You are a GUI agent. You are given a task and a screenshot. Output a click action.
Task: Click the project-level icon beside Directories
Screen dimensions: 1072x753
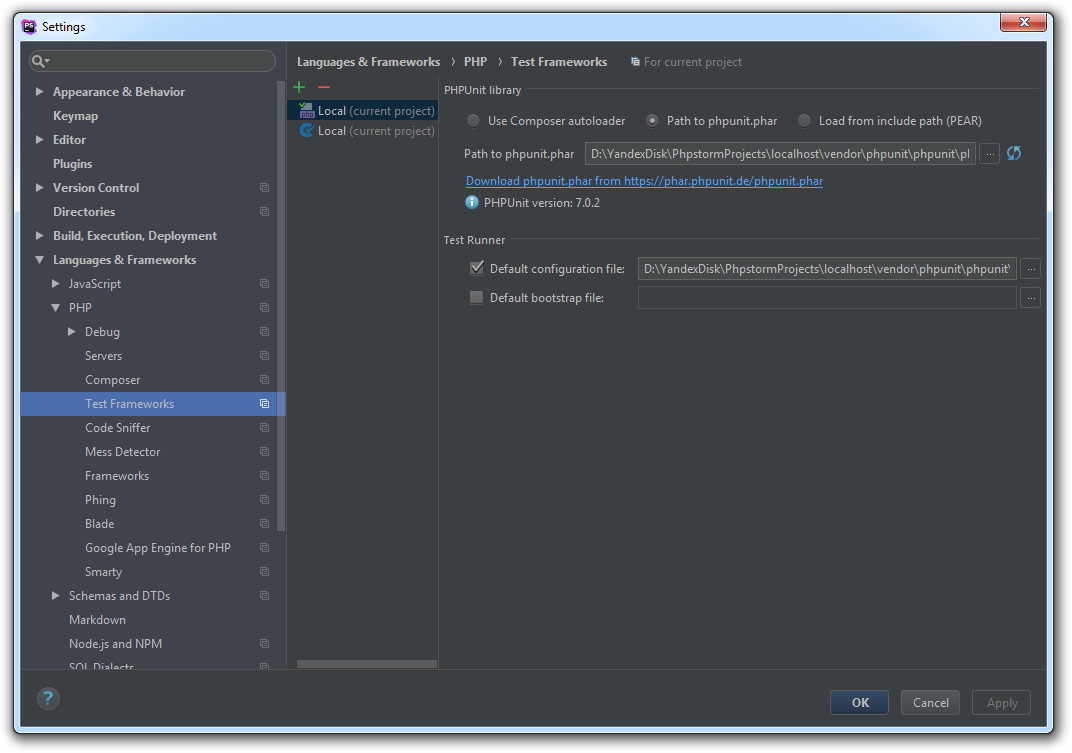(264, 211)
